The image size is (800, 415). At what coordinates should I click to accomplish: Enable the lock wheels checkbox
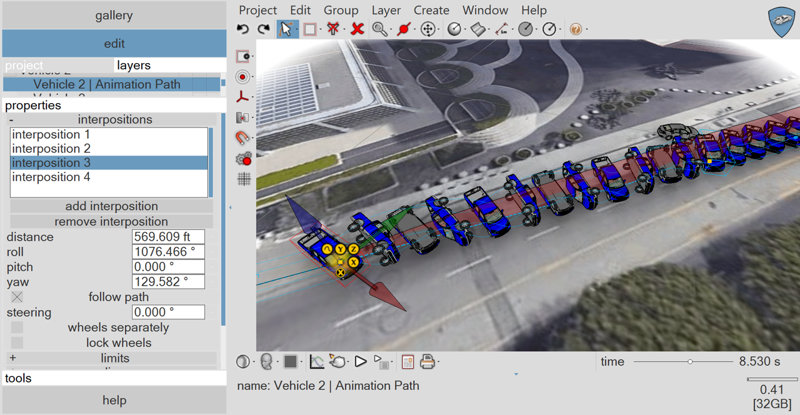point(17,343)
